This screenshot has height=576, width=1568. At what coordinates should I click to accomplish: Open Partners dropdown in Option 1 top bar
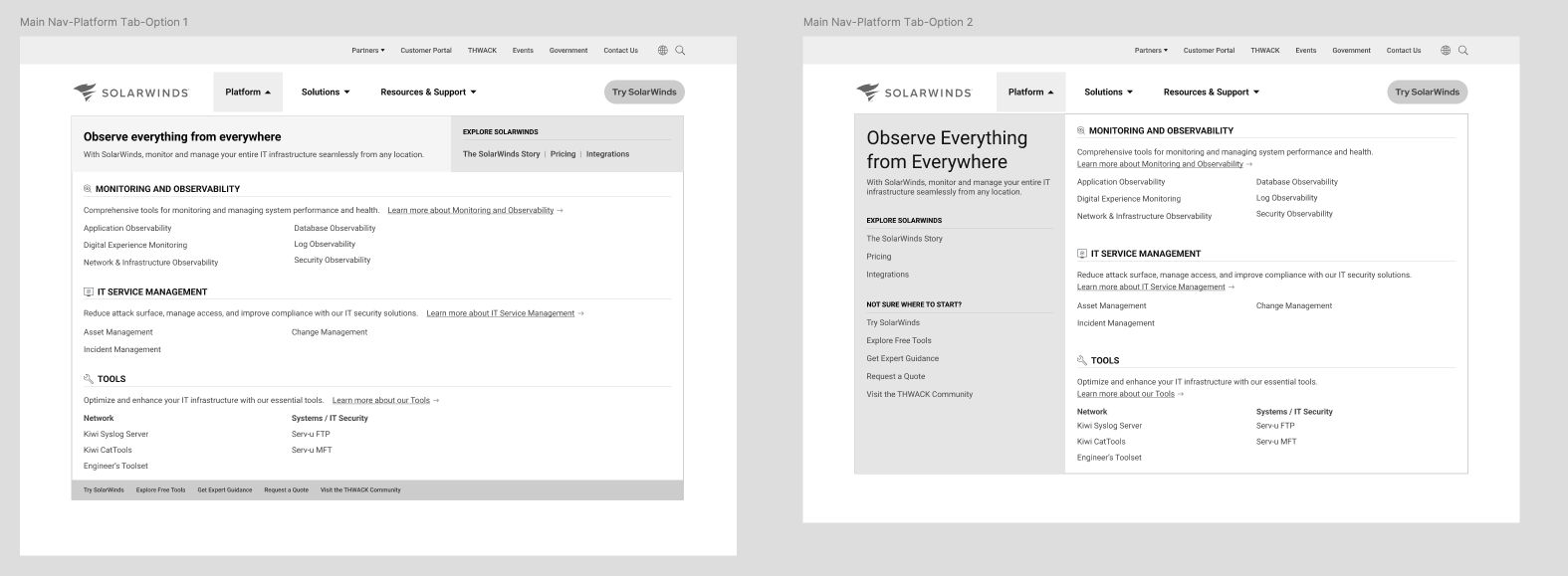(368, 50)
